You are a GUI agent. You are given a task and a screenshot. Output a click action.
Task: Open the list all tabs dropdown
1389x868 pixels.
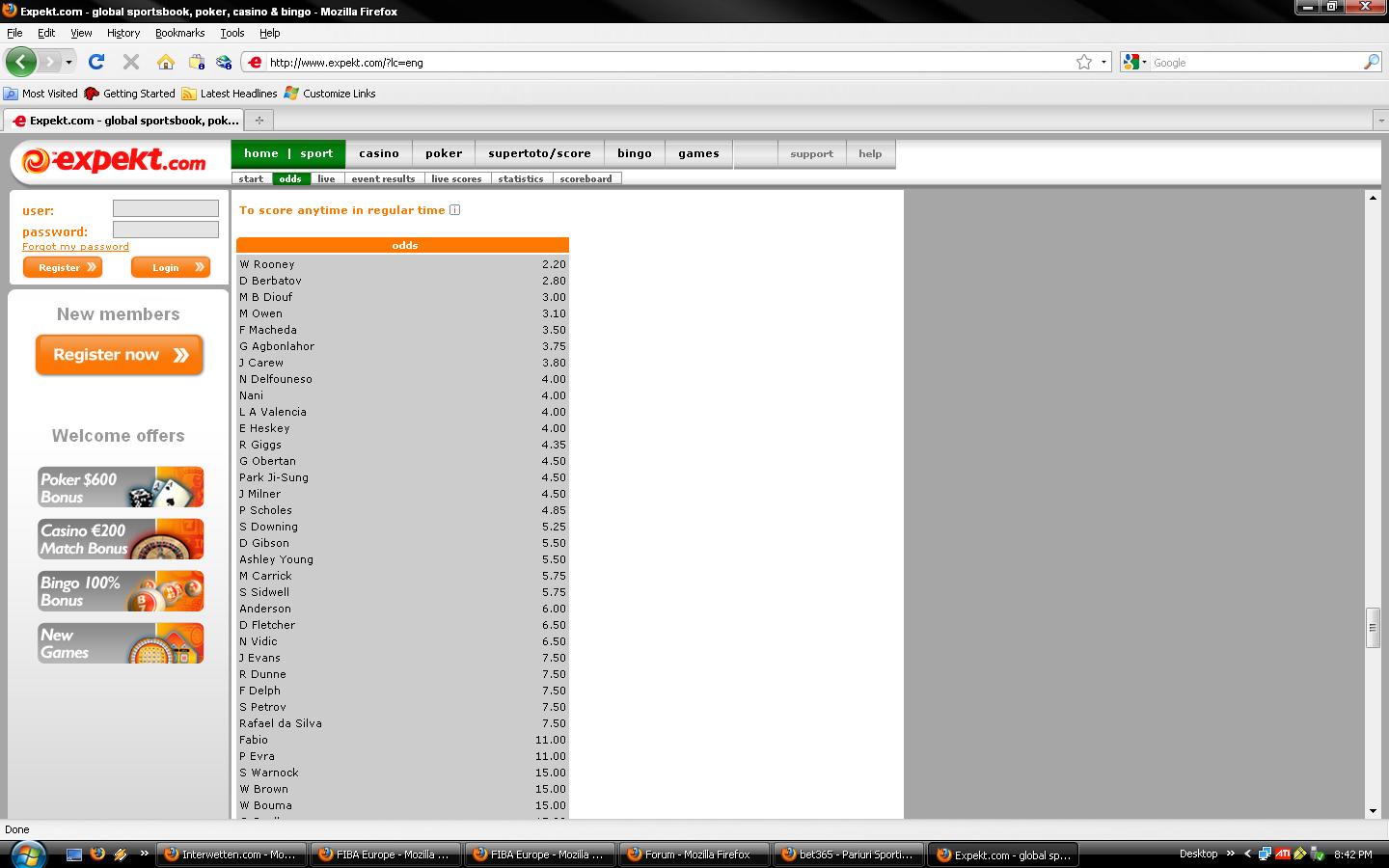(x=1380, y=121)
